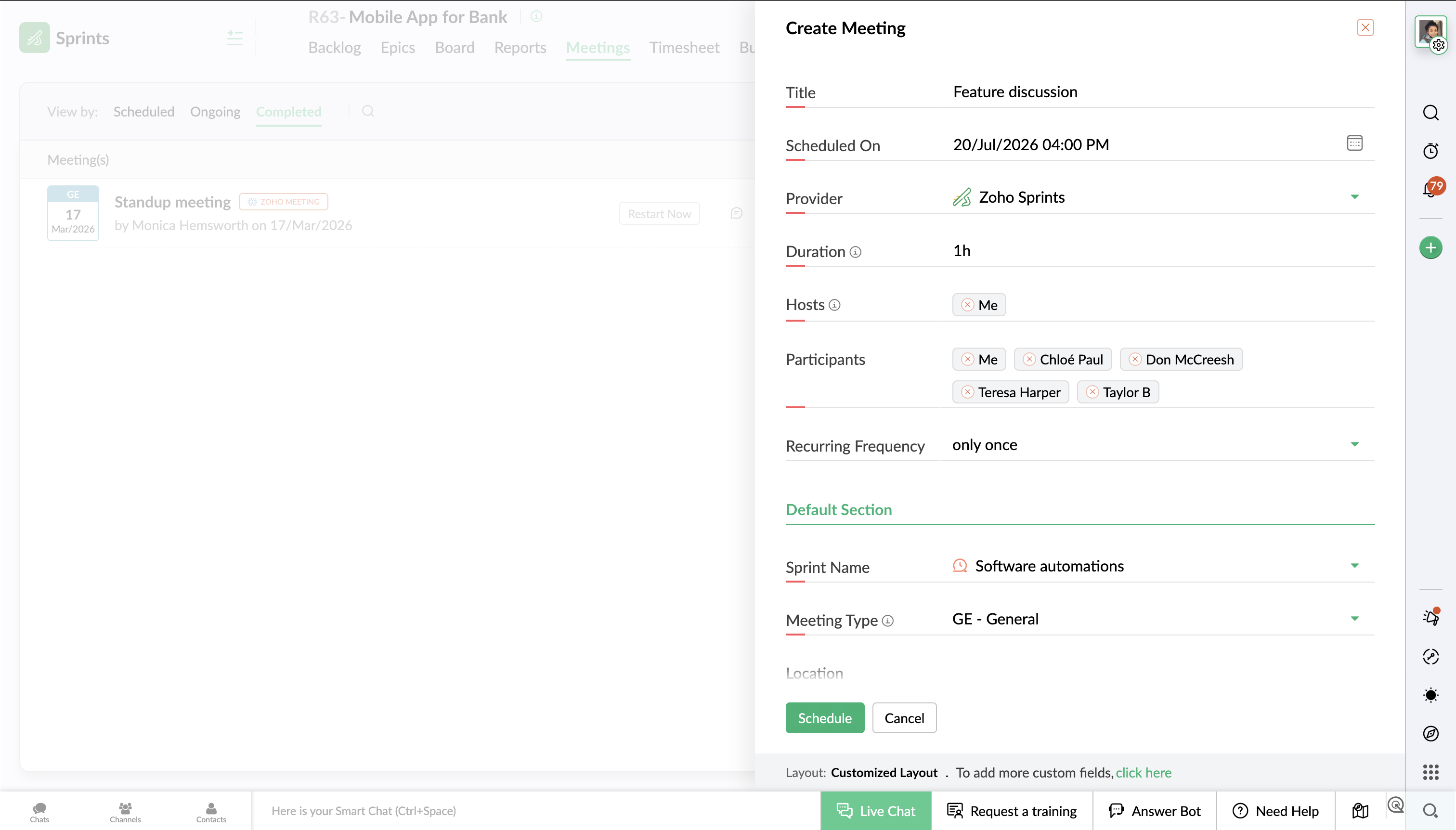Click the Smart Chat input box
The image size is (1456, 830).
click(536, 811)
